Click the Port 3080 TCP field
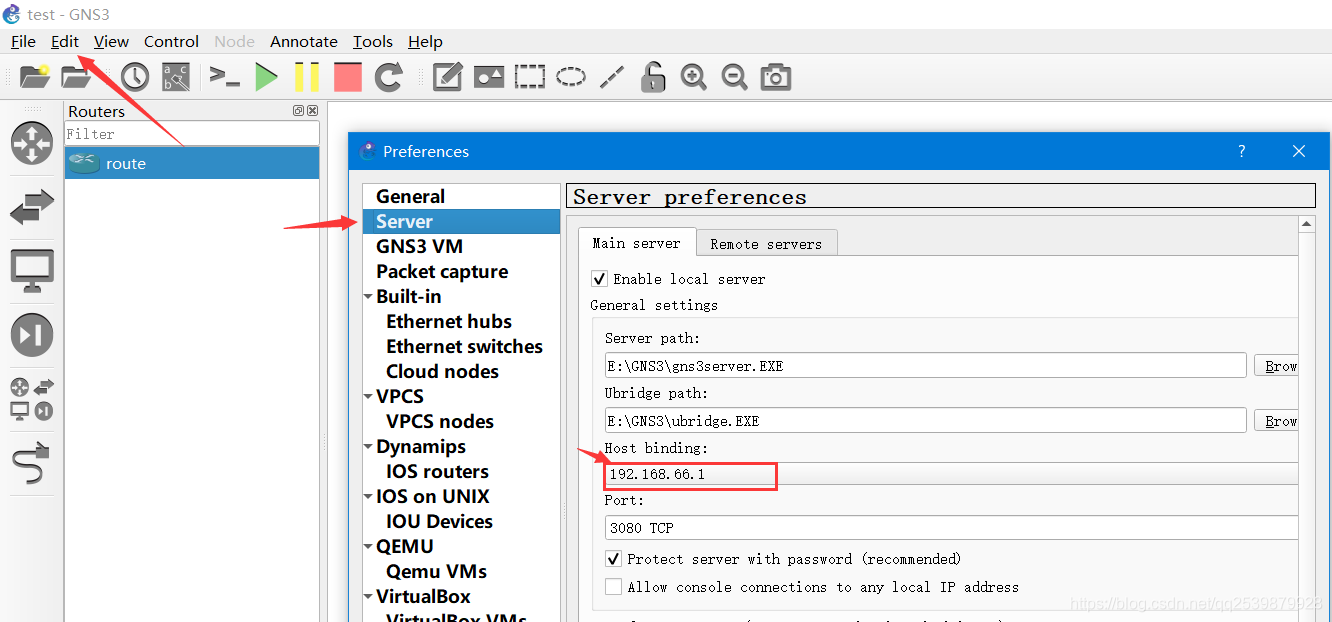This screenshot has width=1332, height=622. (951, 528)
